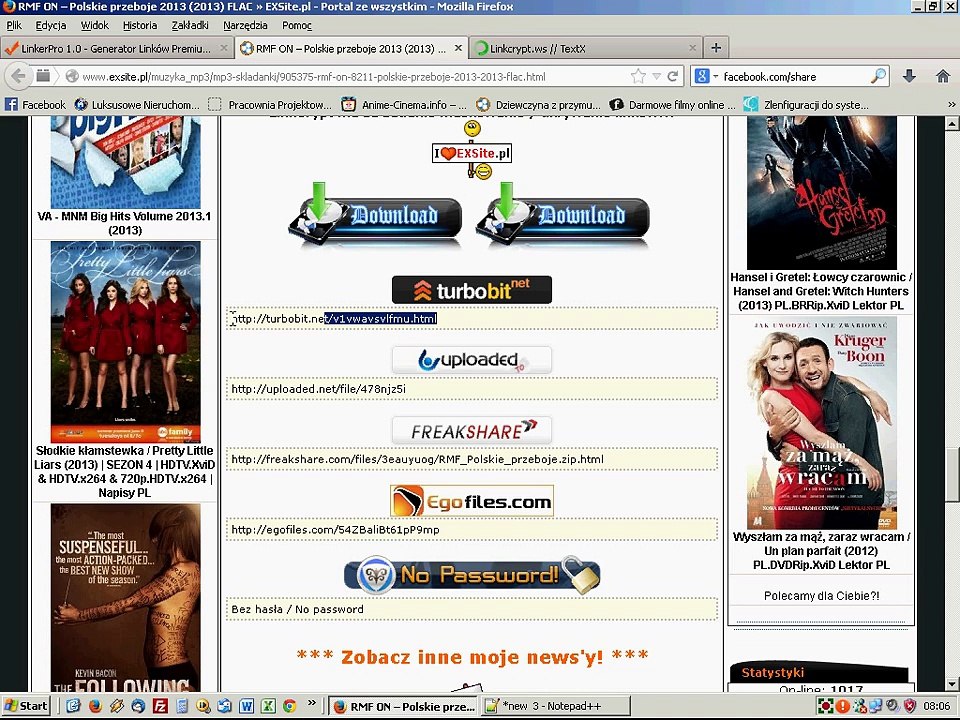This screenshot has height=720, width=960.
Task: Open the Darmowe filmy online bookmark
Action: coord(672,105)
